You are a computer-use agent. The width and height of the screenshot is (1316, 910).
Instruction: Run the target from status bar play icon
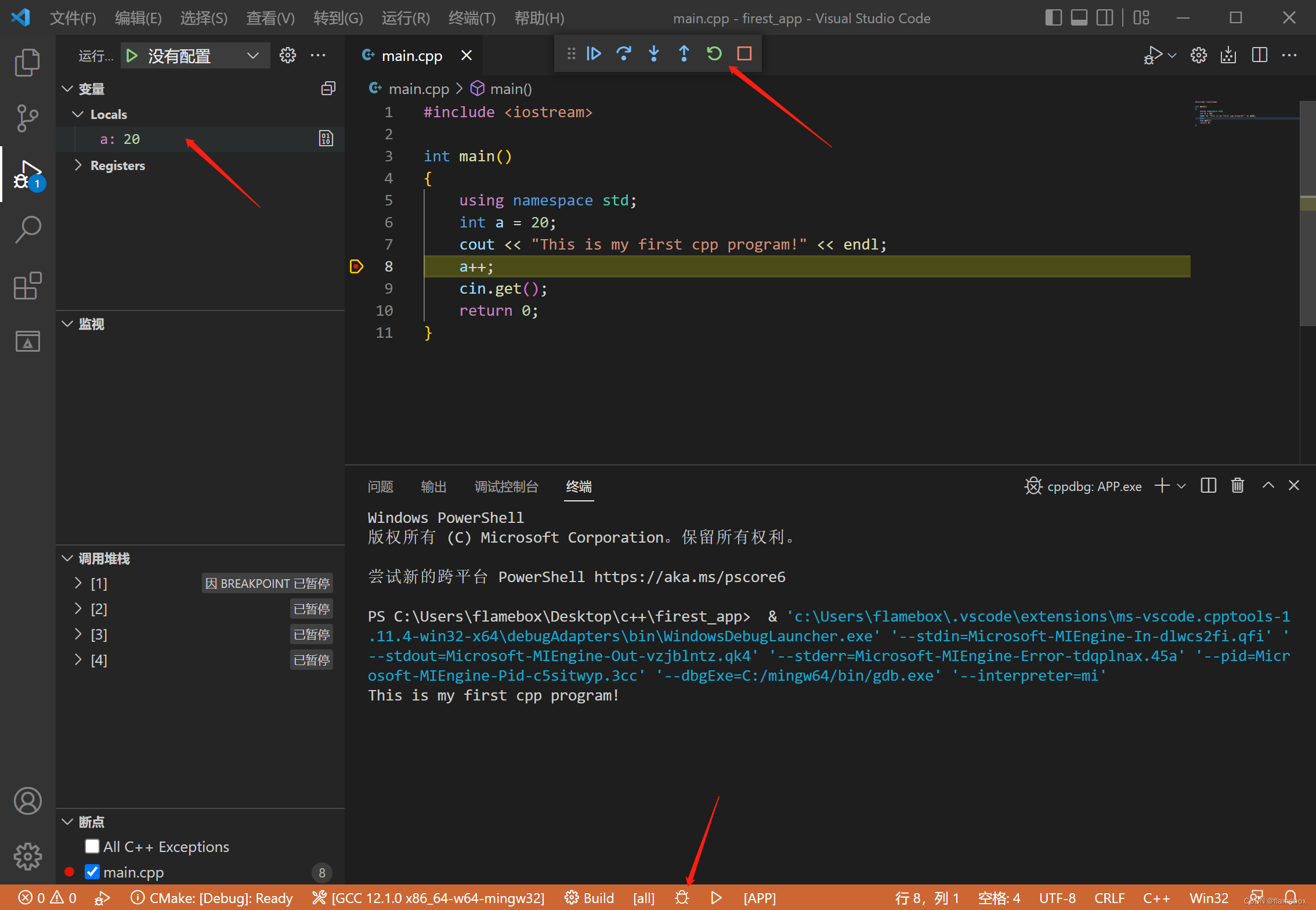(x=717, y=898)
